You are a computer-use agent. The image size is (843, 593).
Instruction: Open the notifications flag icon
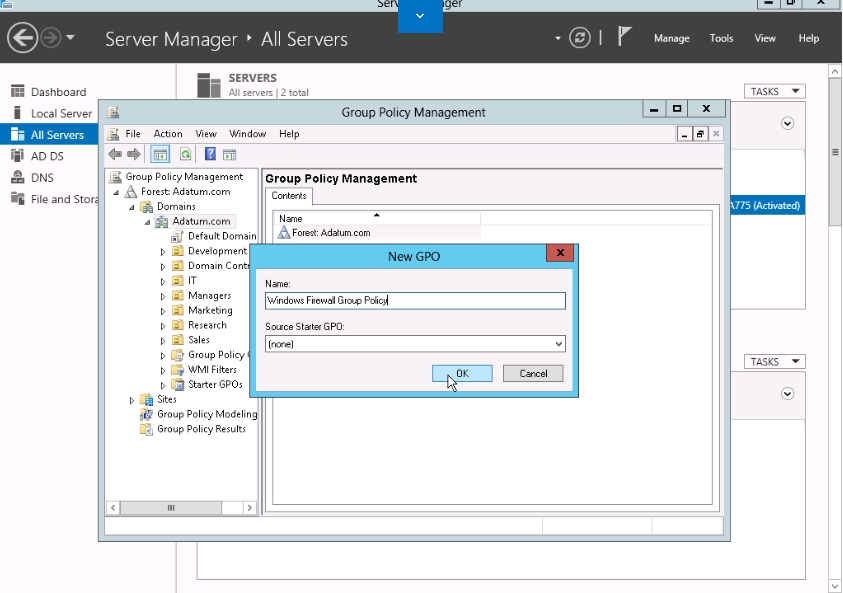pos(624,37)
